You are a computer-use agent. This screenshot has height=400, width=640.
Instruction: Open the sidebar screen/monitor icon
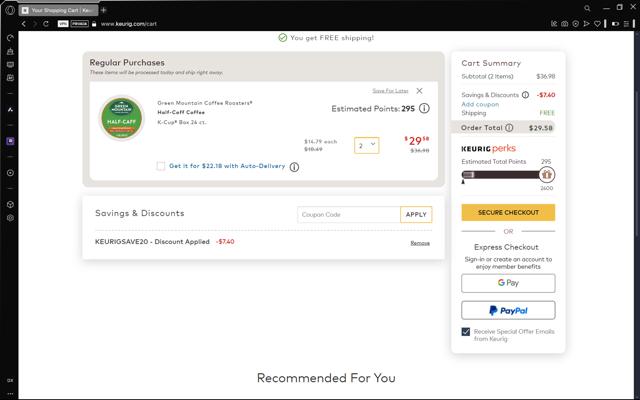(10, 65)
